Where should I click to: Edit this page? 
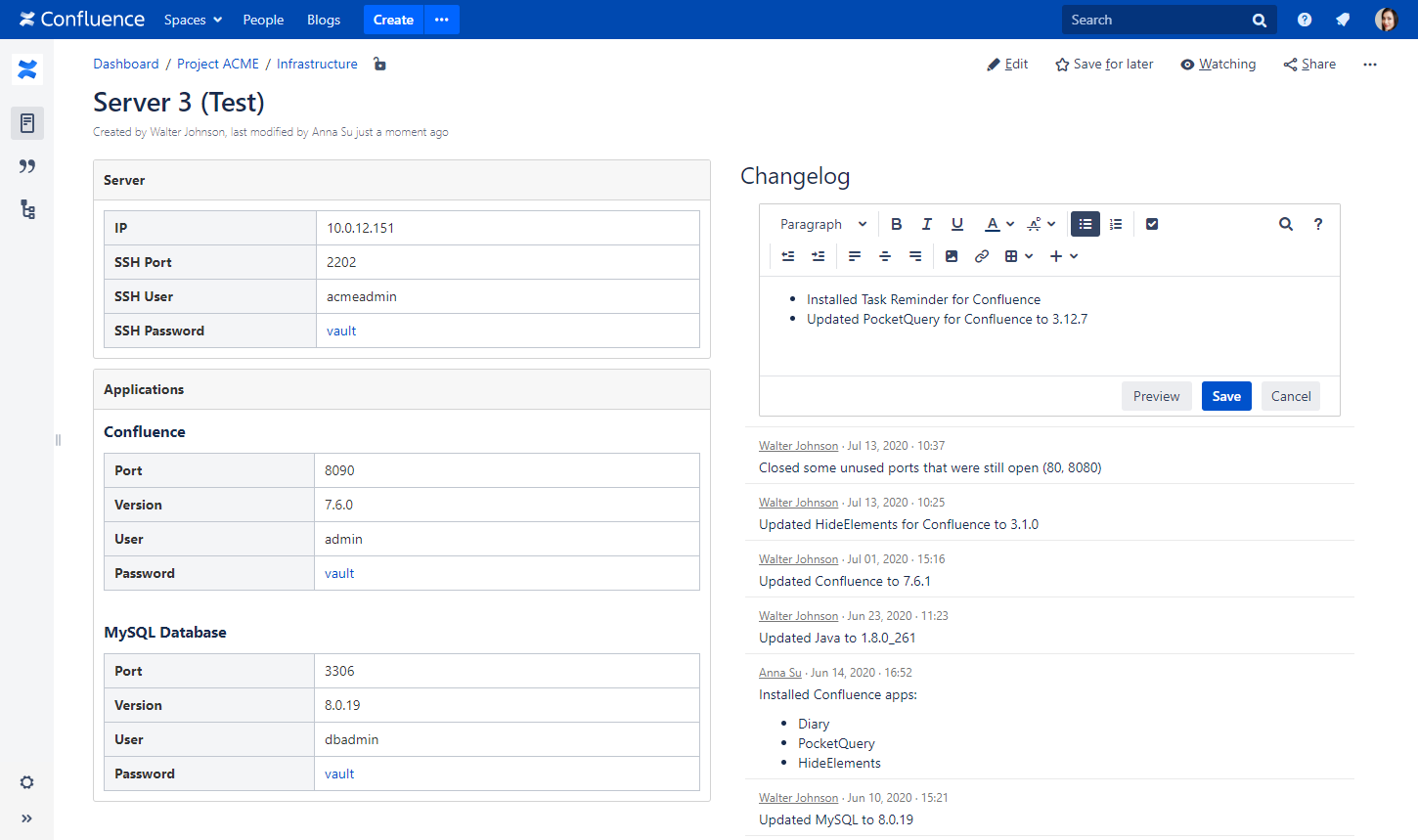pyautogui.click(x=1007, y=64)
